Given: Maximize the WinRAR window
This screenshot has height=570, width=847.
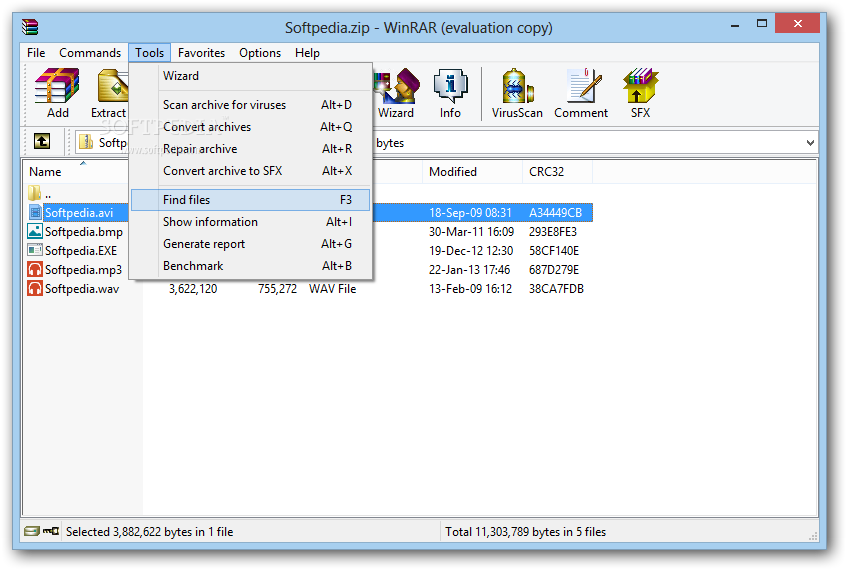Looking at the screenshot, I should [762, 24].
